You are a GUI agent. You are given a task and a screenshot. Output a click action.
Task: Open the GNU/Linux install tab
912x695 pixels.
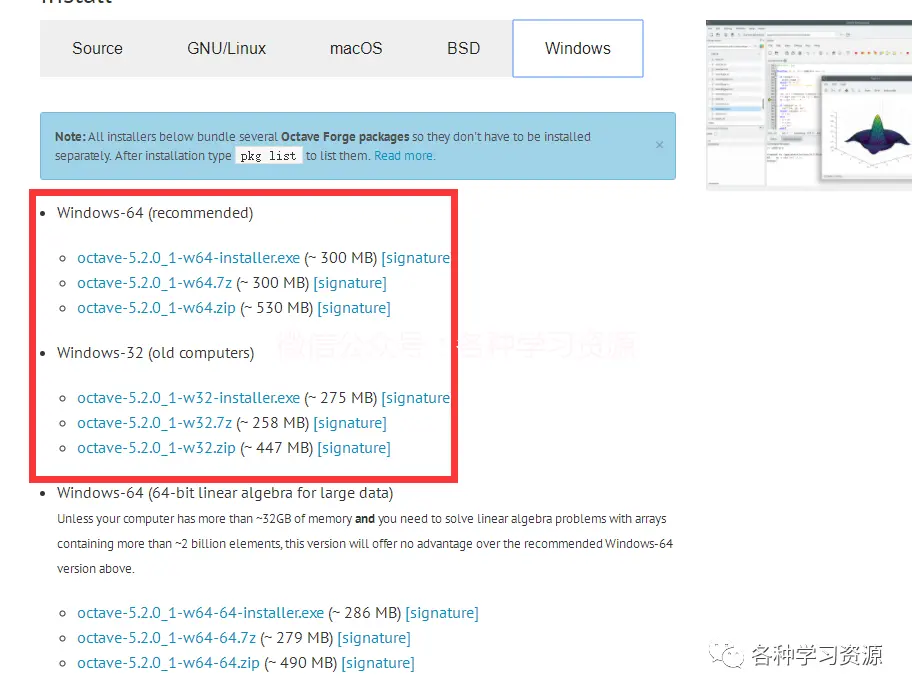[x=226, y=48]
